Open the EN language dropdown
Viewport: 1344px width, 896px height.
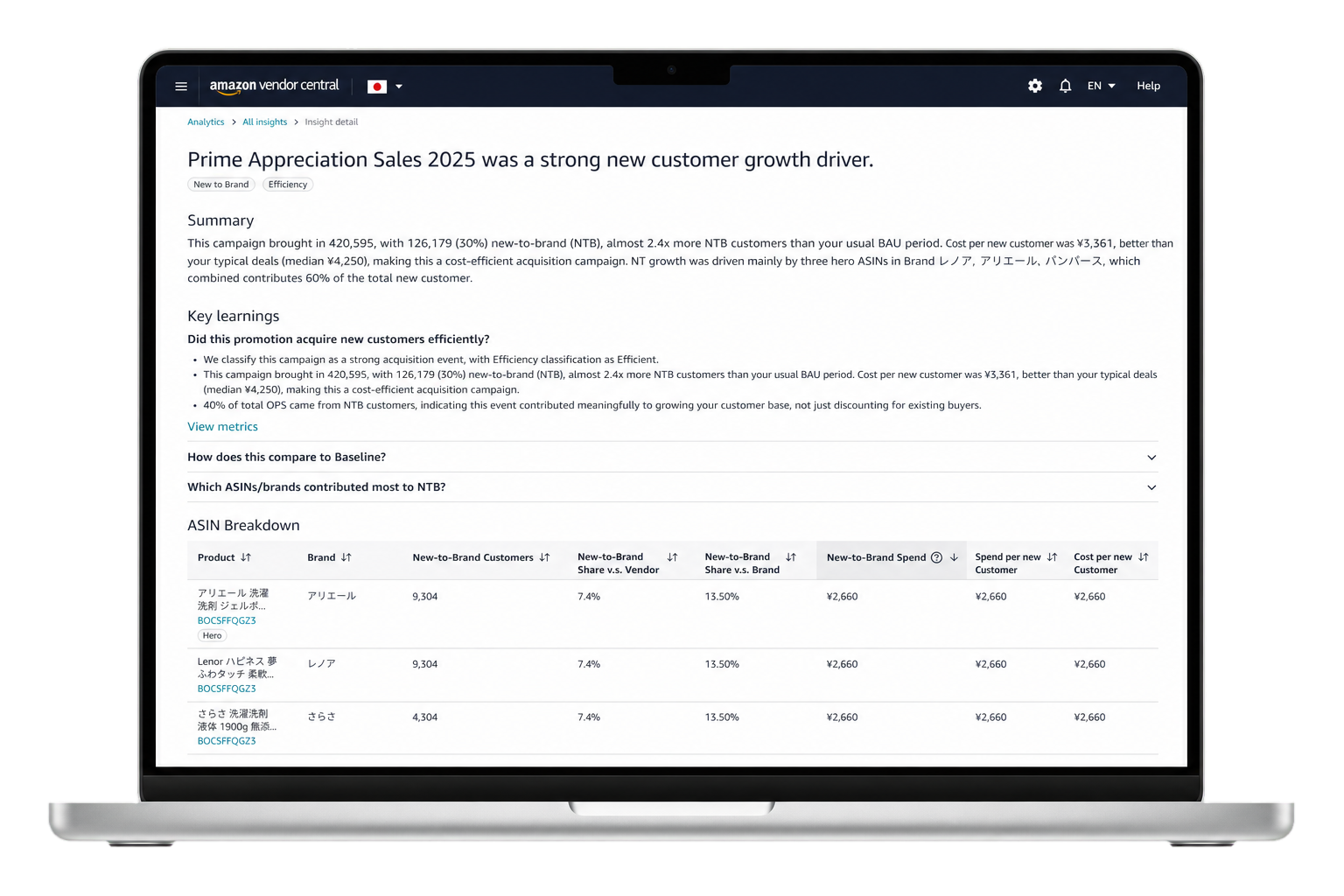[1102, 86]
